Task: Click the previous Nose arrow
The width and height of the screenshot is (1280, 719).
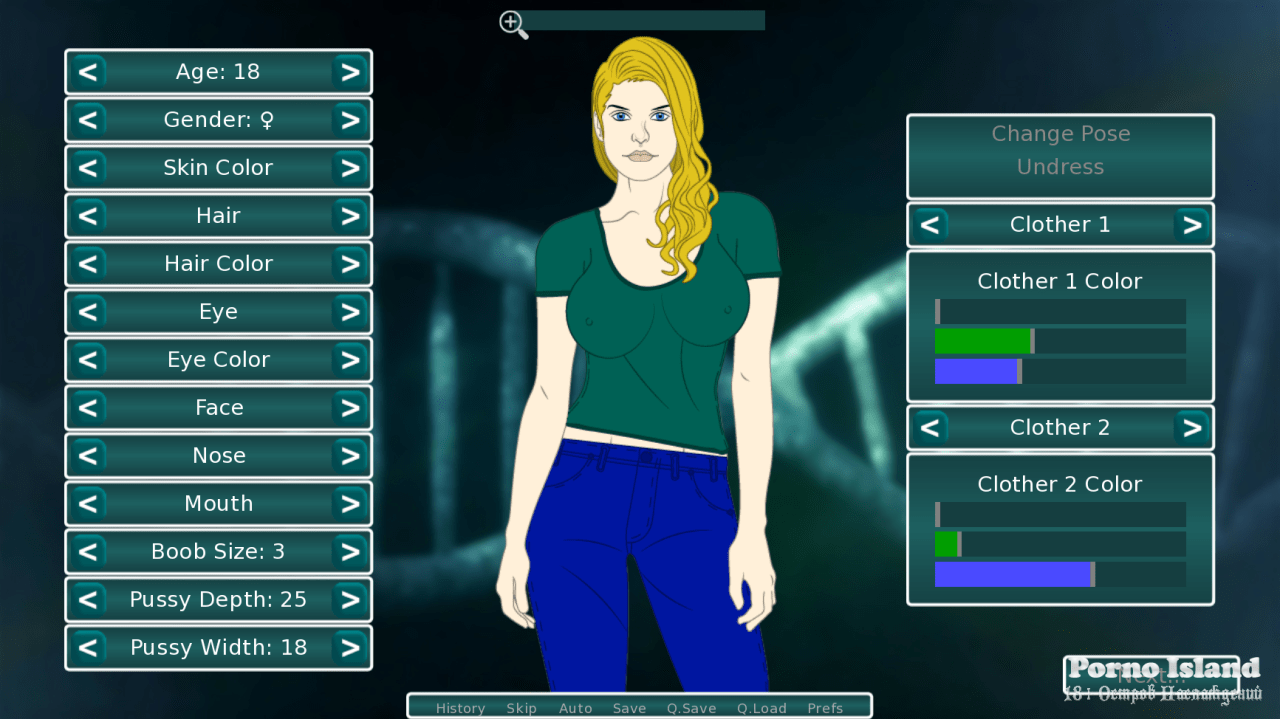Action: (88, 456)
